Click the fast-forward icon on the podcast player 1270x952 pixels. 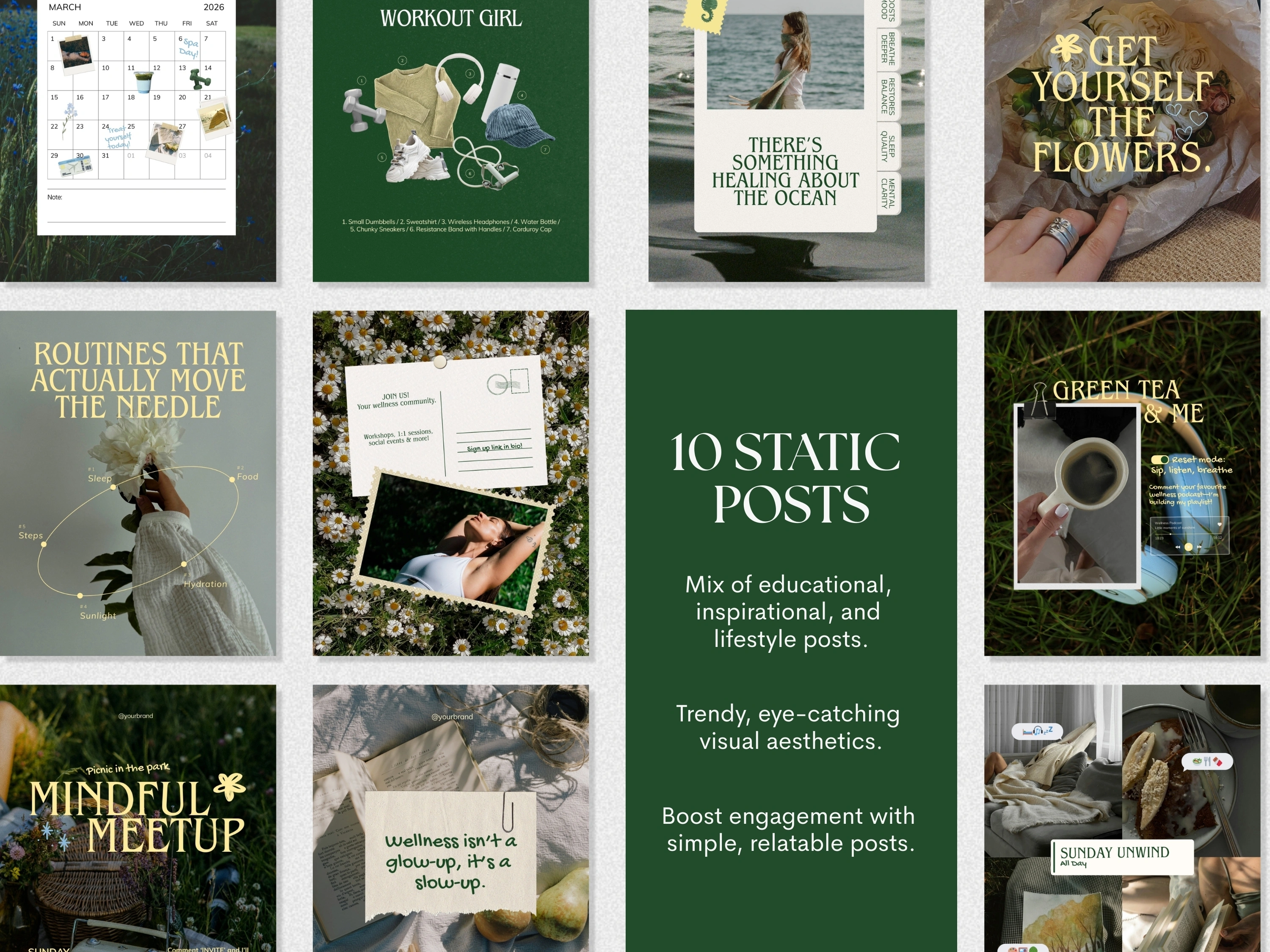pyautogui.click(x=1199, y=547)
